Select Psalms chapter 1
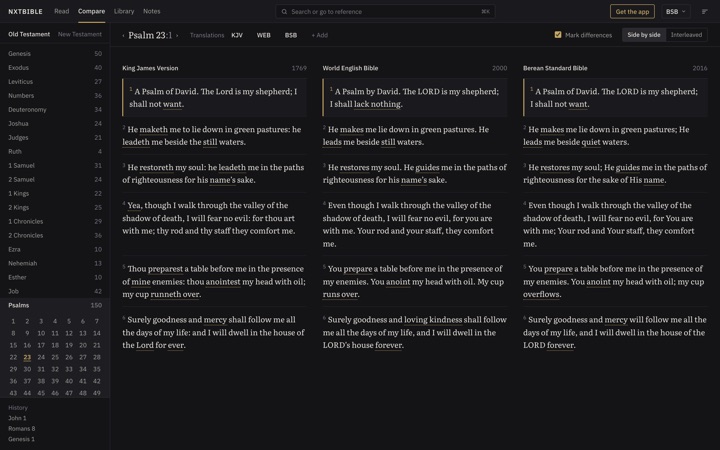The image size is (720, 450). pyautogui.click(x=13, y=321)
